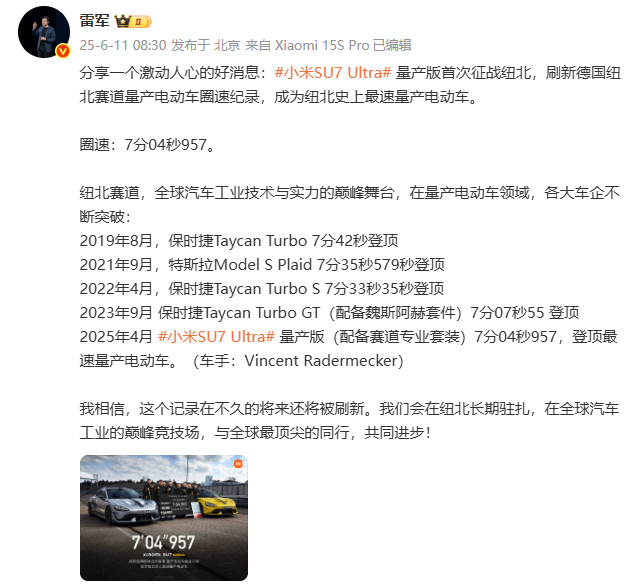
Task: Open the 雷军 username profile link
Action: tap(94, 21)
